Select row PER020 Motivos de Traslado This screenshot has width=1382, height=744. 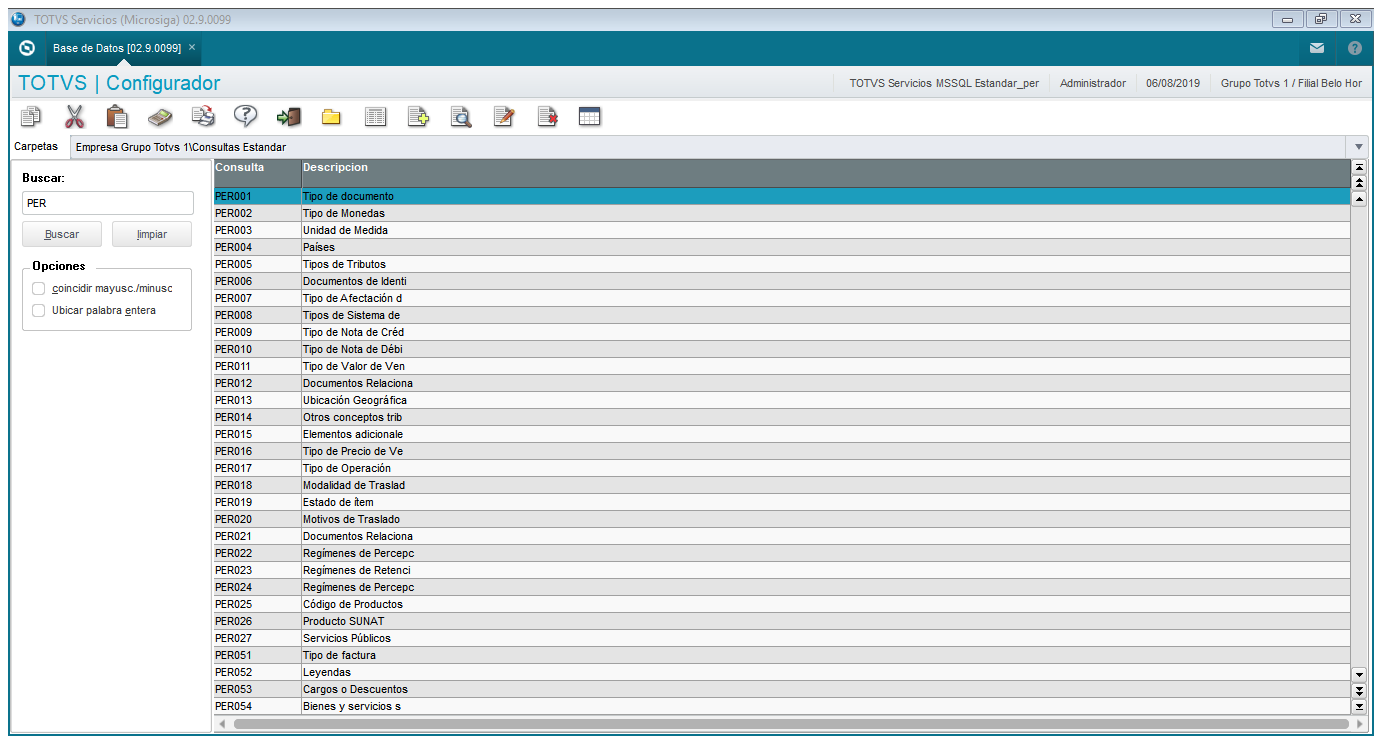[782, 519]
